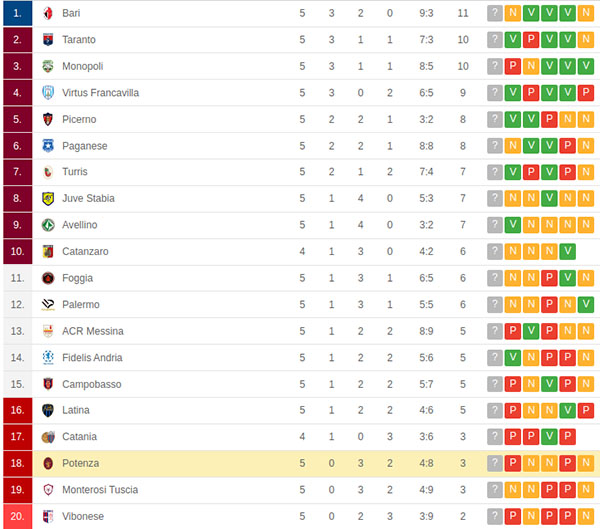
Task: Open the Monopoli team link
Action: [x=83, y=66]
